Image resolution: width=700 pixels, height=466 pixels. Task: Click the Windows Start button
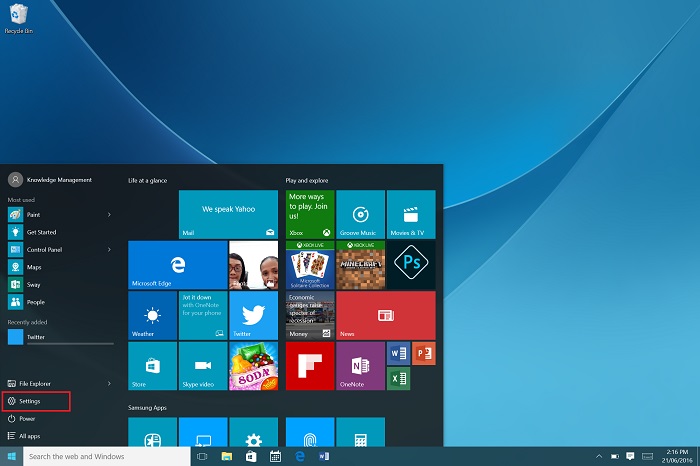coord(12,456)
